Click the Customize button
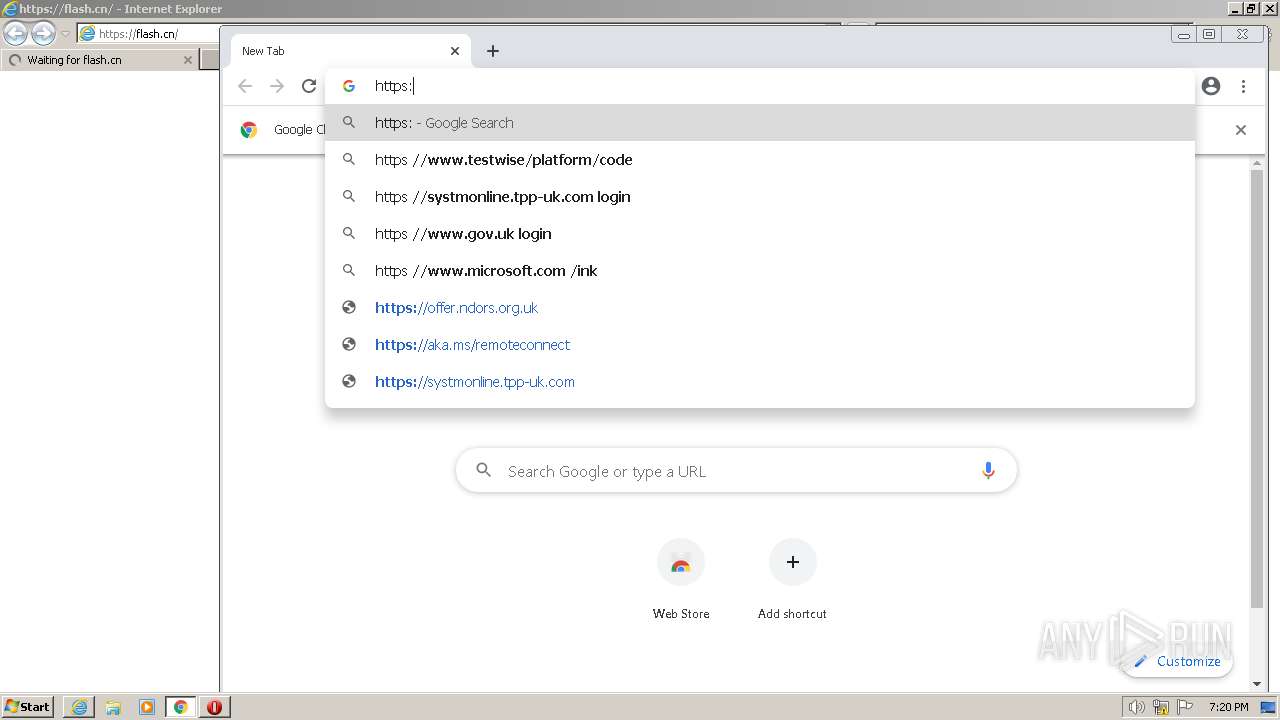 click(1177, 661)
